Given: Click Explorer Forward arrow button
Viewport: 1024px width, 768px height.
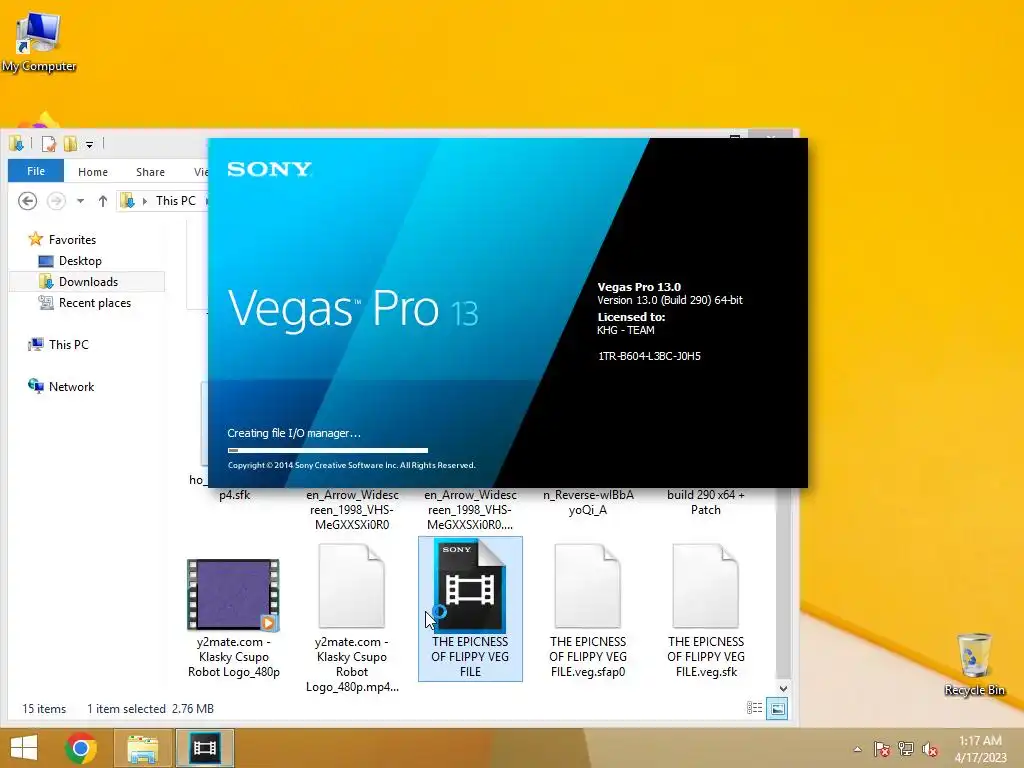Looking at the screenshot, I should [56, 200].
